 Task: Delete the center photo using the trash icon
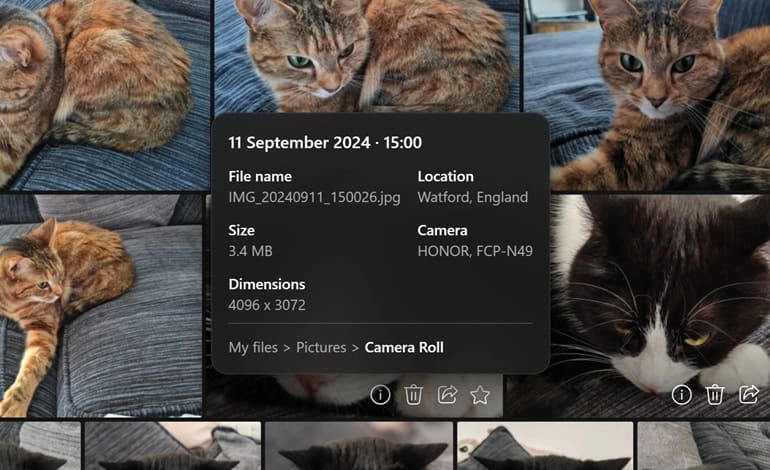(414, 395)
